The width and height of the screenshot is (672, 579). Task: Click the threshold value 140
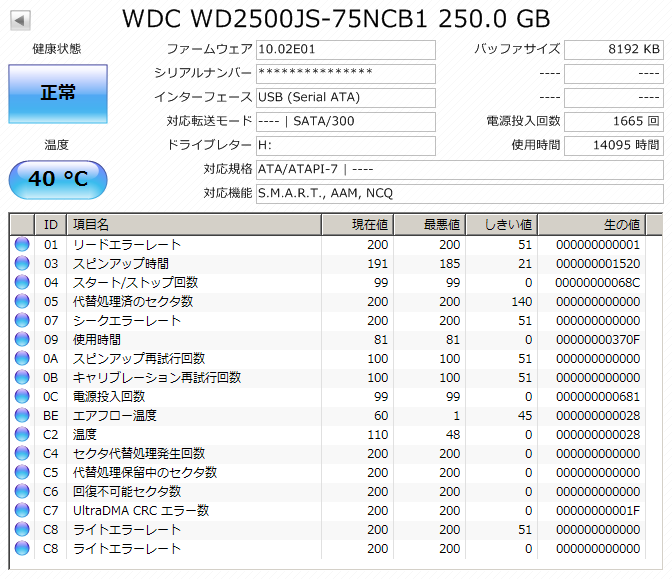pos(522,302)
